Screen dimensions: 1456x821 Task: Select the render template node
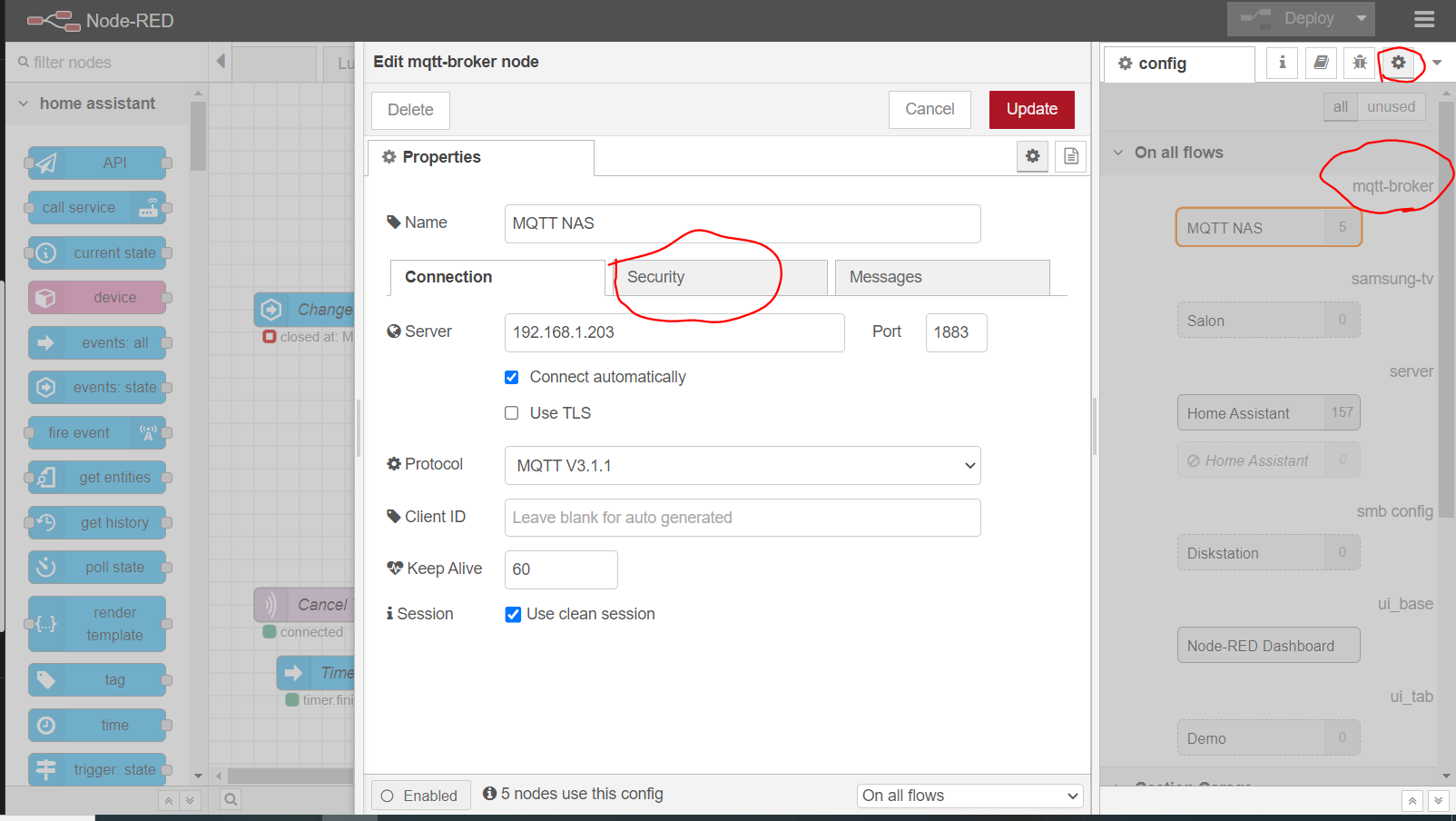coord(97,624)
